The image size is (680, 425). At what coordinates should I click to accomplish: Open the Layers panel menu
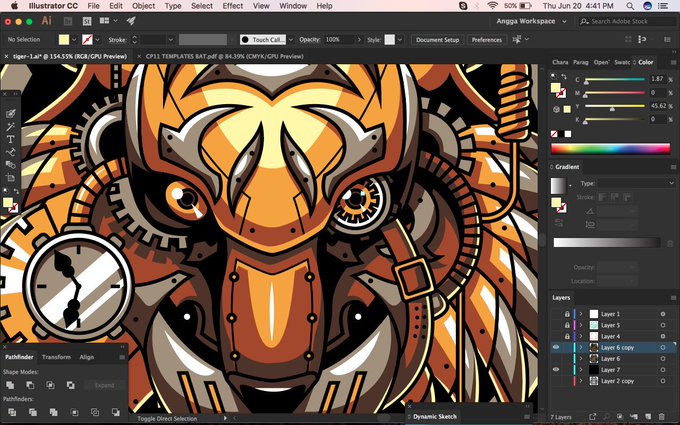(673, 298)
